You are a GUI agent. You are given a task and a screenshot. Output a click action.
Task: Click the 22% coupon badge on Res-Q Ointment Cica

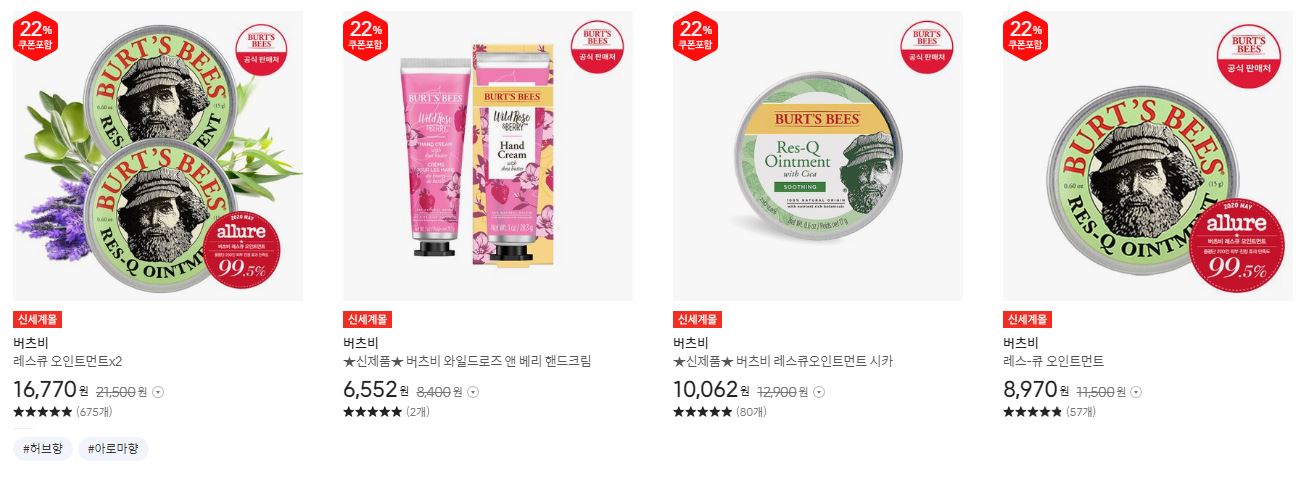tap(695, 33)
